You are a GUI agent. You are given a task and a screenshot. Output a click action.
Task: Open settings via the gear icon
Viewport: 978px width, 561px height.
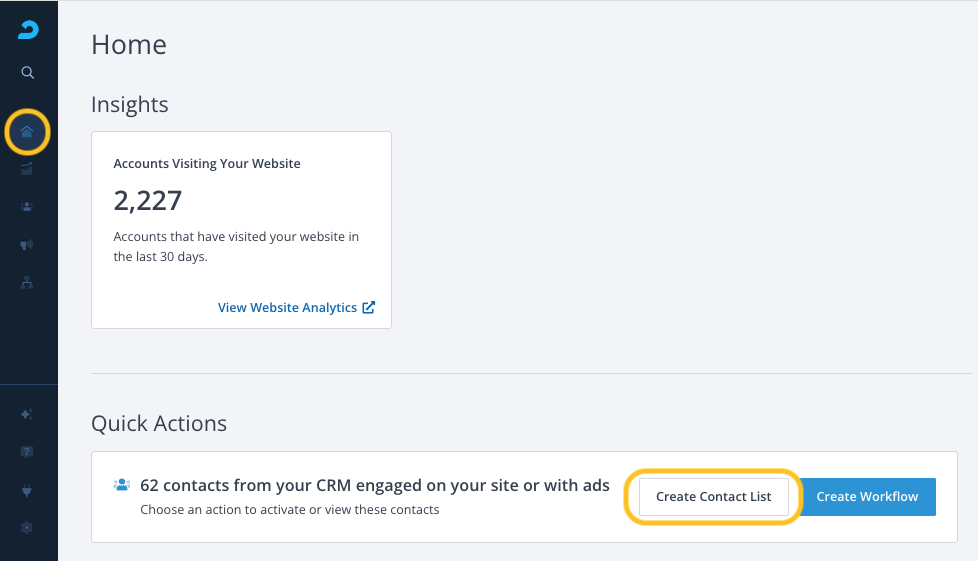pos(27,528)
